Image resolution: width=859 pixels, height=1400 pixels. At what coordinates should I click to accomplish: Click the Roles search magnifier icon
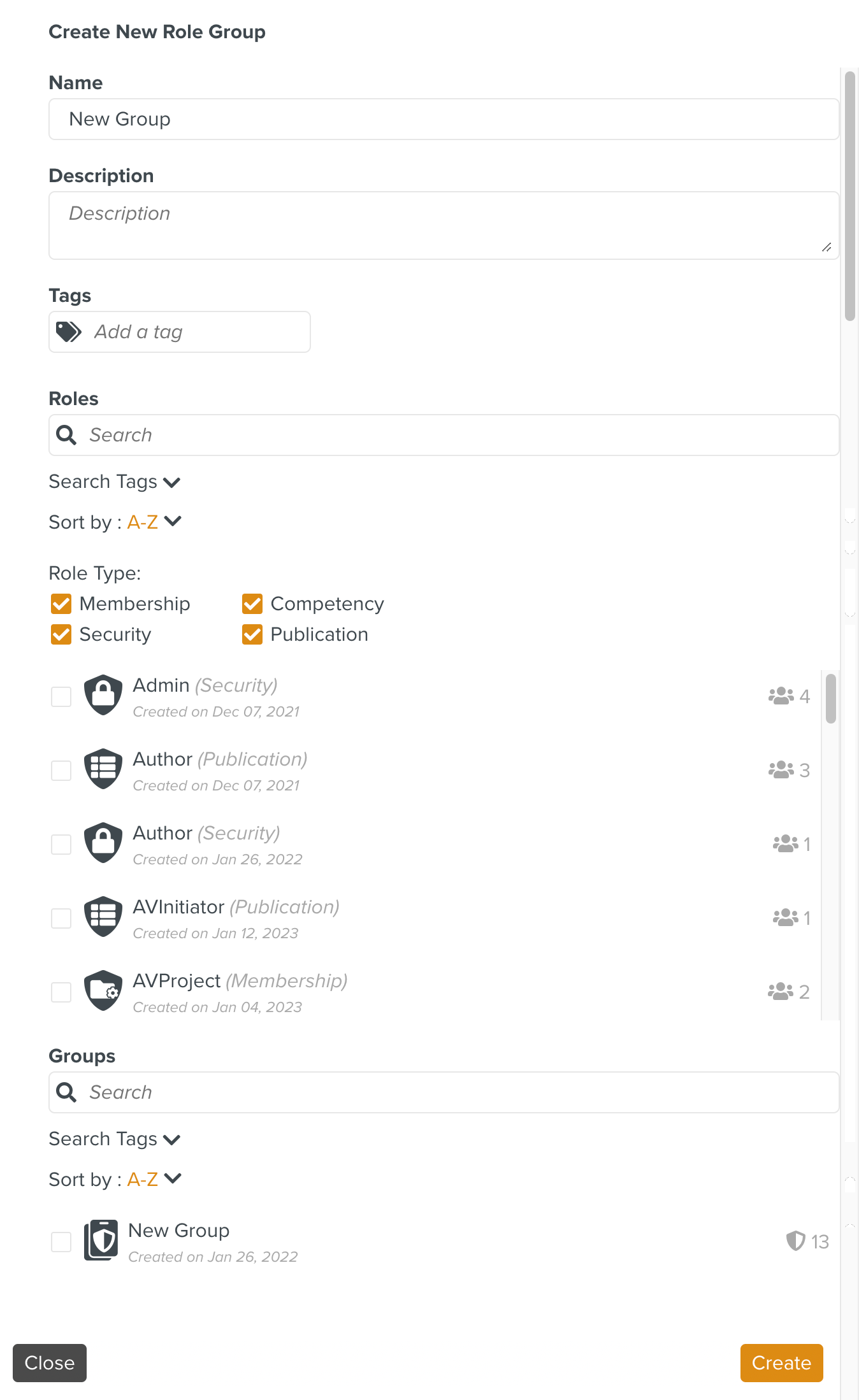[x=66, y=435]
